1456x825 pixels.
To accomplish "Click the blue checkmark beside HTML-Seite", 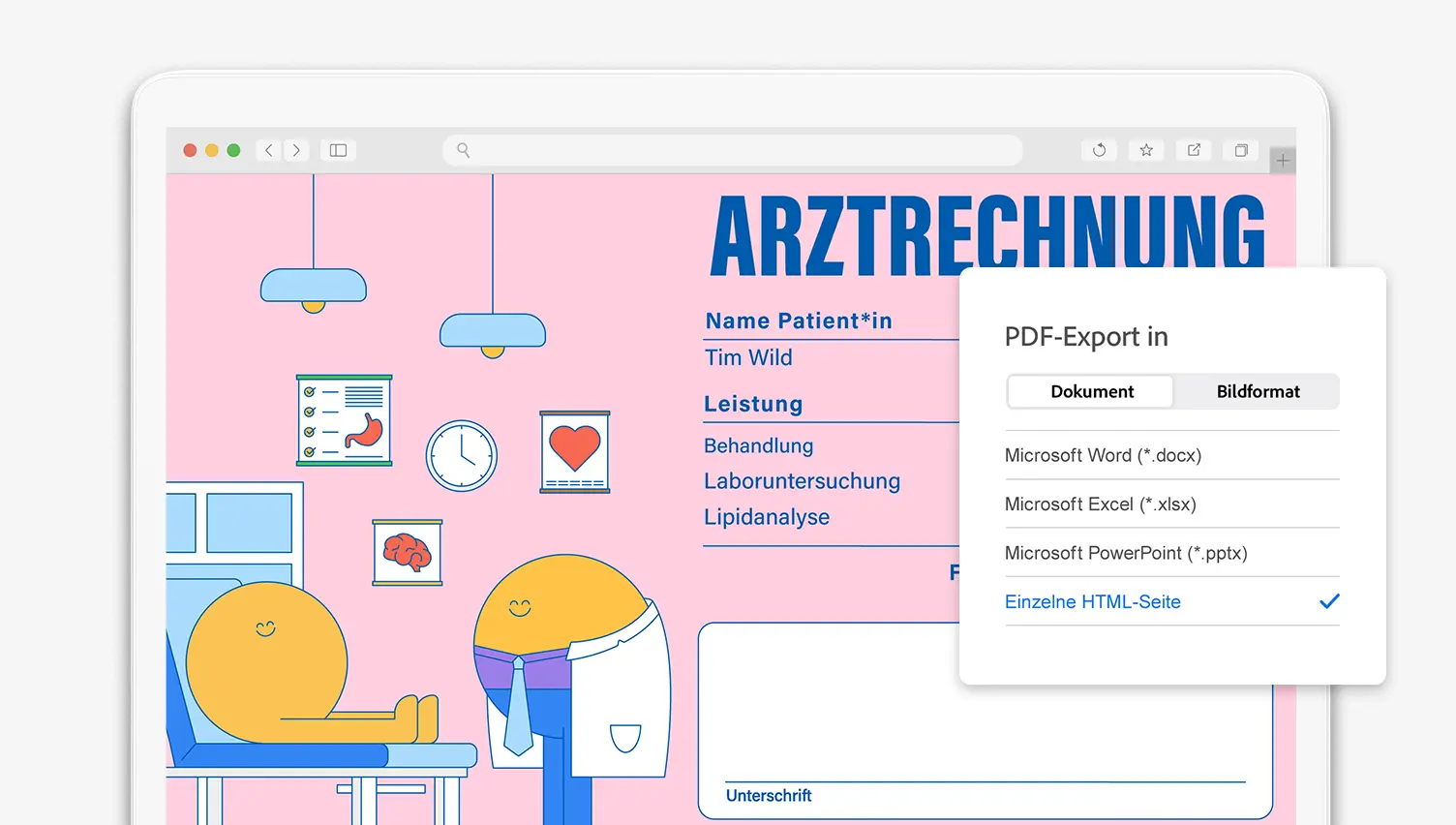I will pyautogui.click(x=1329, y=601).
